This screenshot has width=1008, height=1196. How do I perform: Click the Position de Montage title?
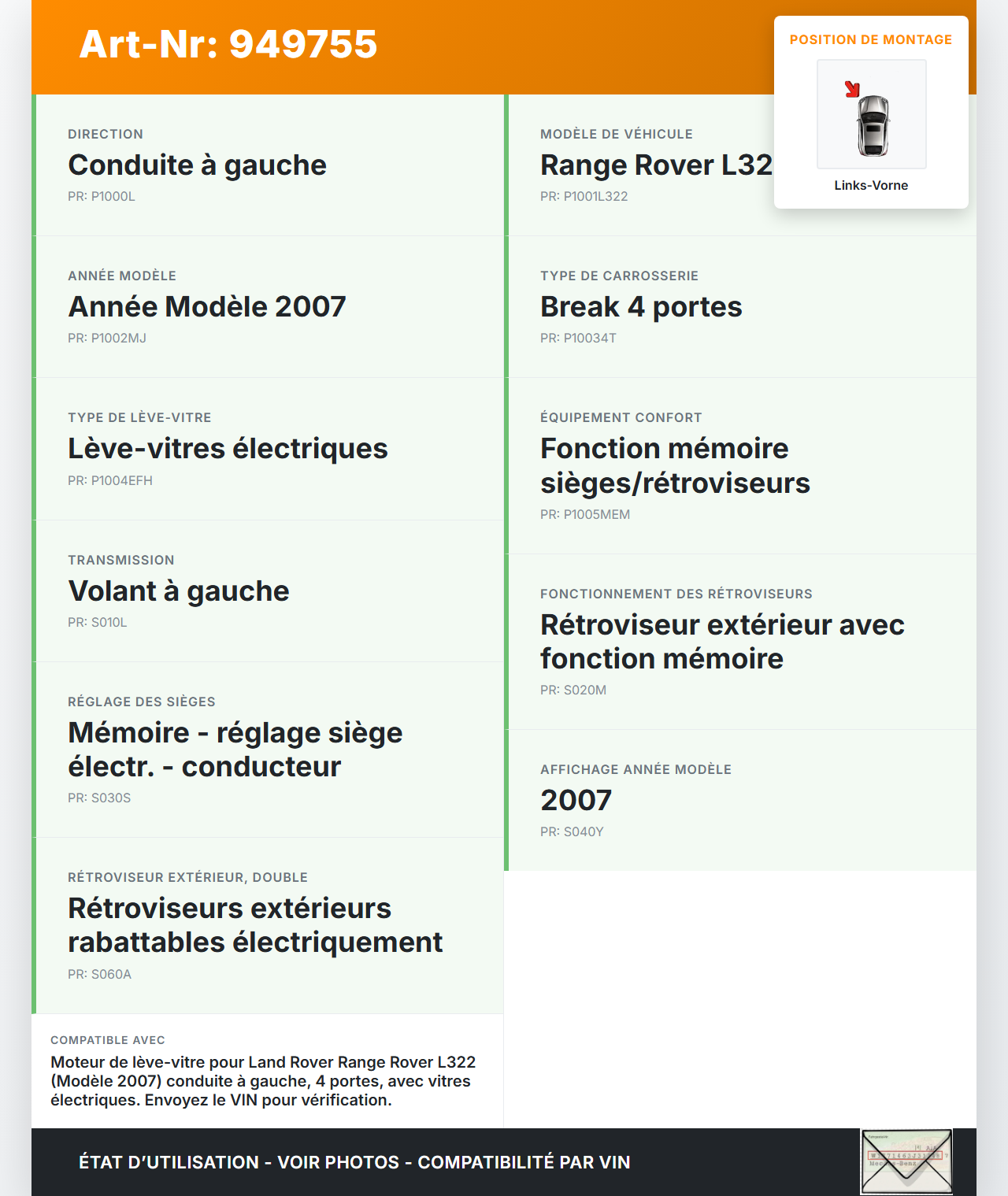pos(870,39)
